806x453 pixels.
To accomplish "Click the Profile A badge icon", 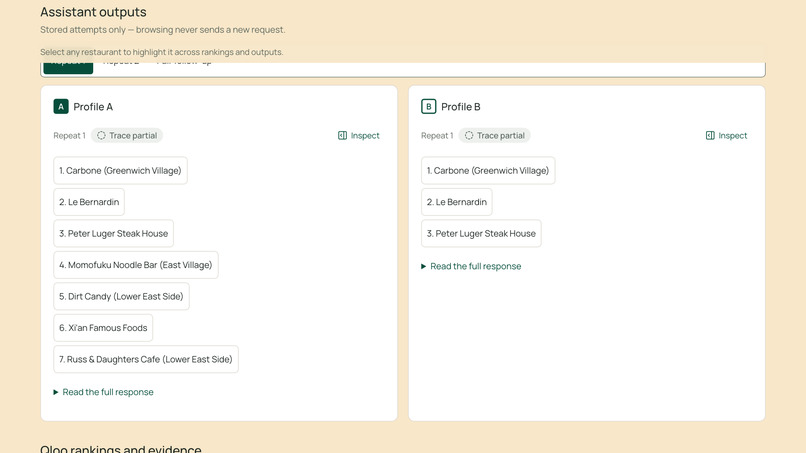I will pos(61,106).
